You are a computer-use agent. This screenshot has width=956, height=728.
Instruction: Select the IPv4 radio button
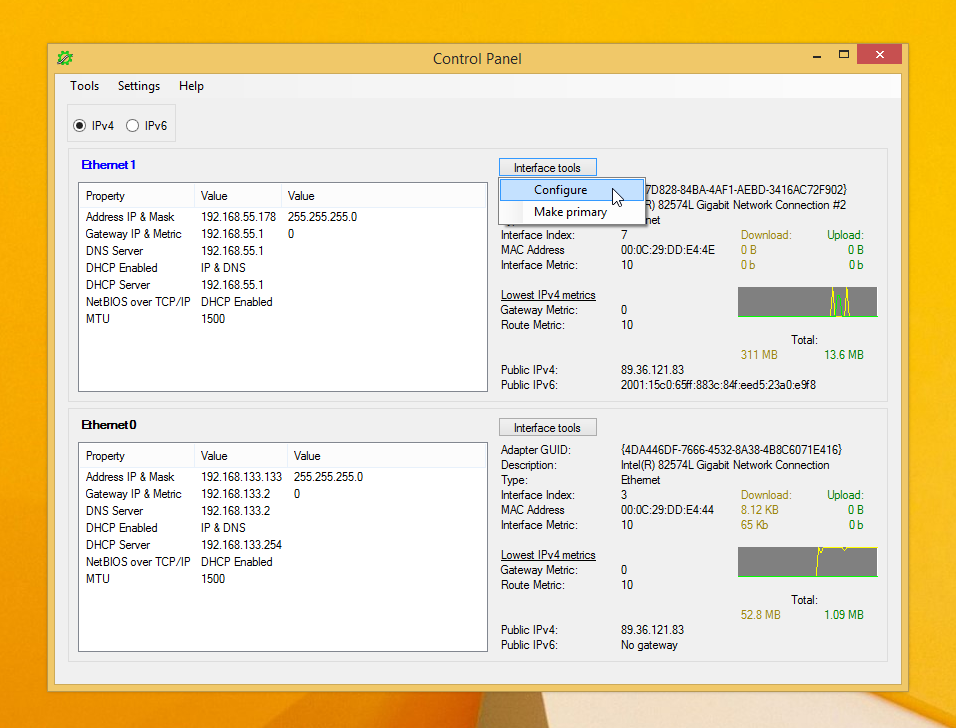point(79,126)
